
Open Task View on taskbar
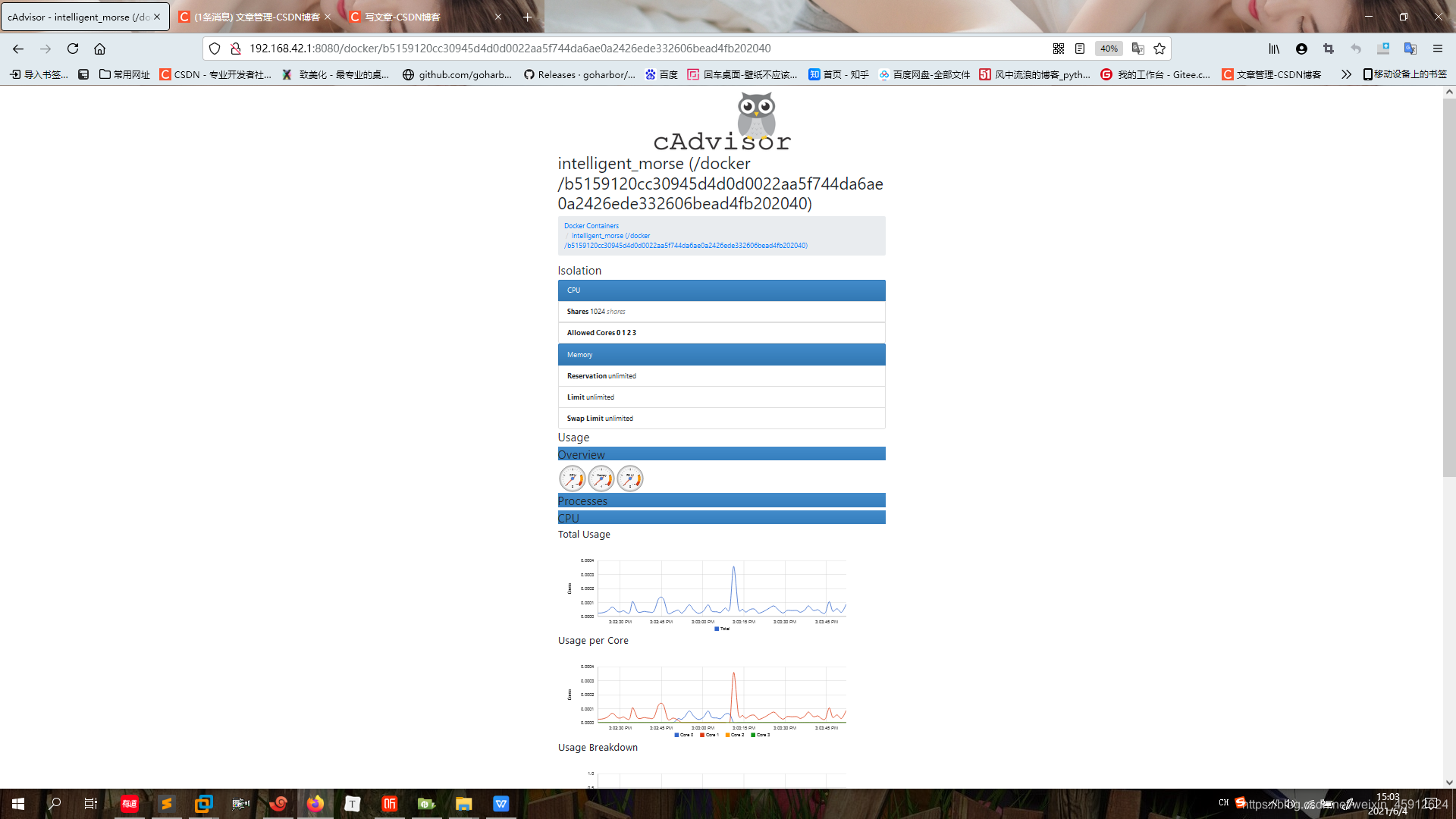pyautogui.click(x=91, y=804)
